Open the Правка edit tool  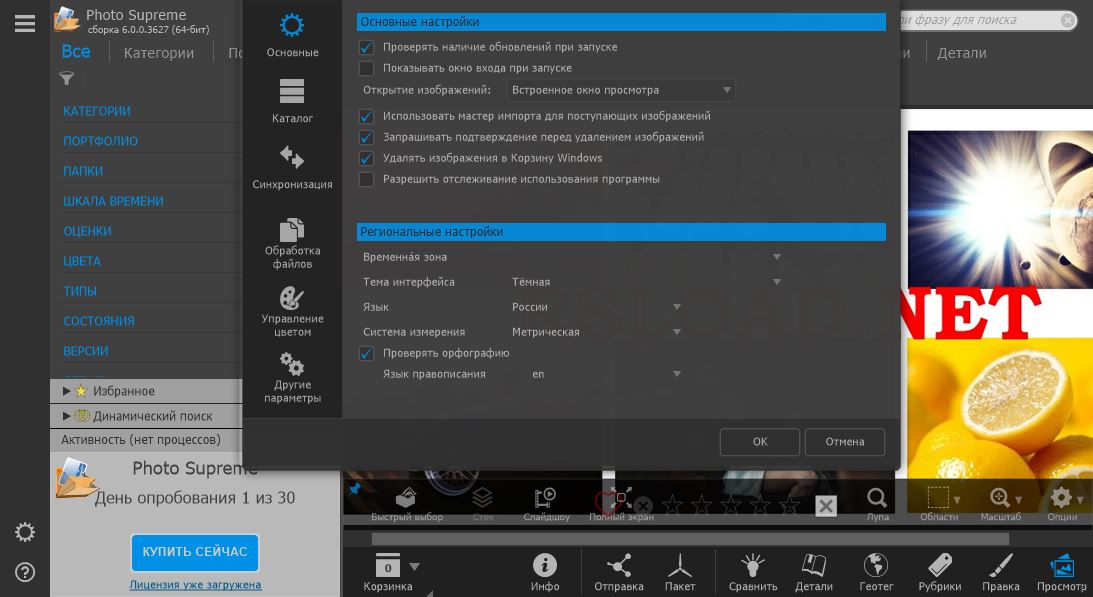(x=1000, y=572)
